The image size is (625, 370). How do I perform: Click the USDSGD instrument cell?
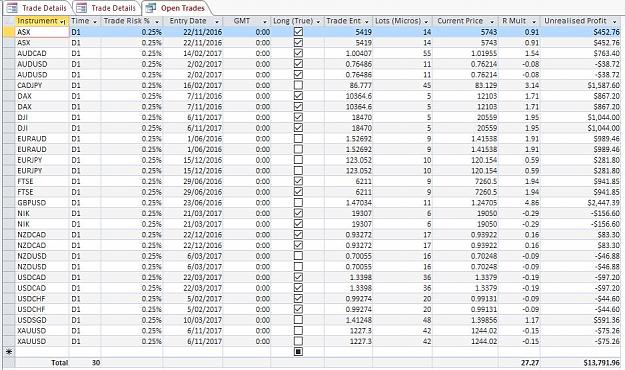(x=42, y=320)
